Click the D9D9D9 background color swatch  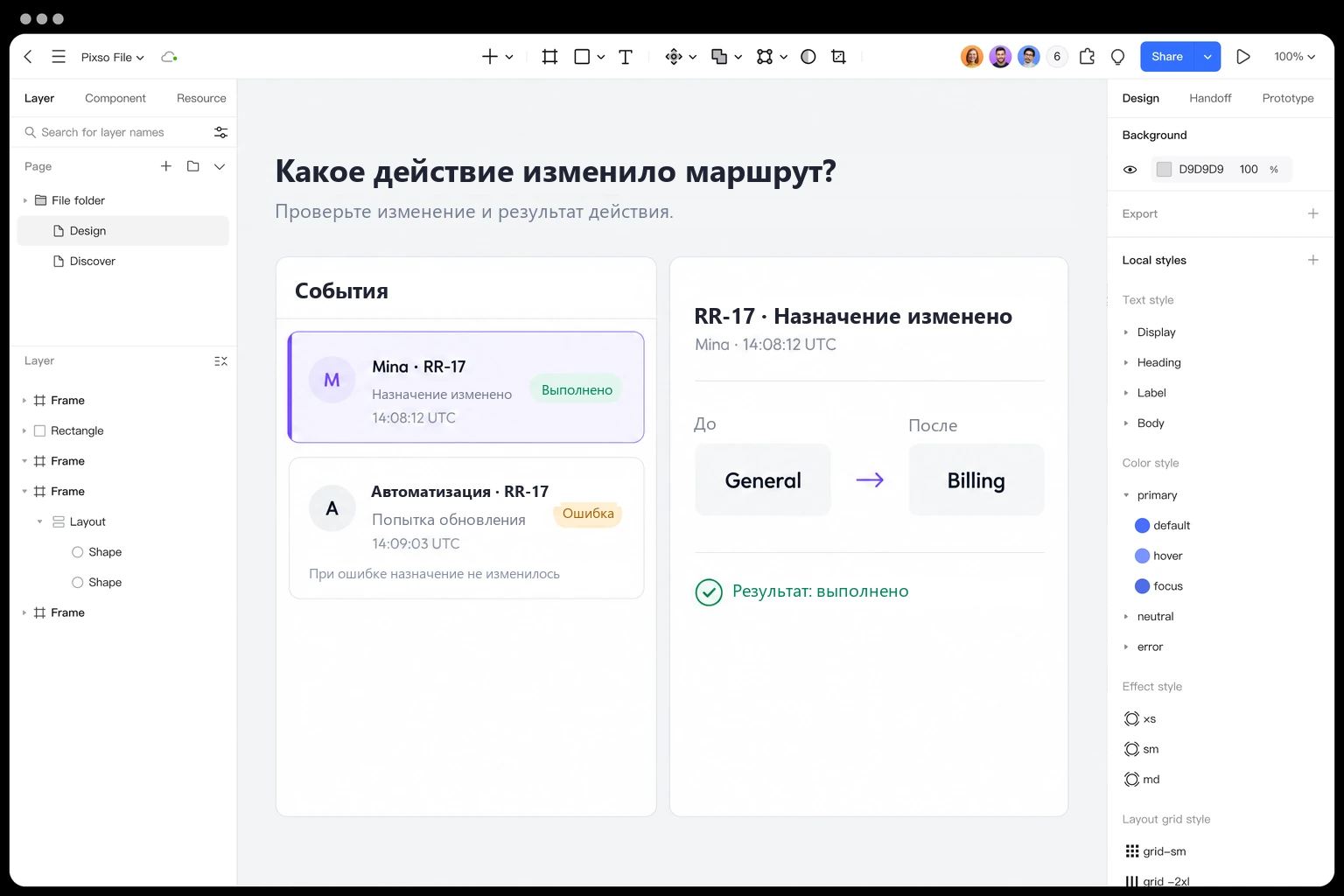(1164, 170)
